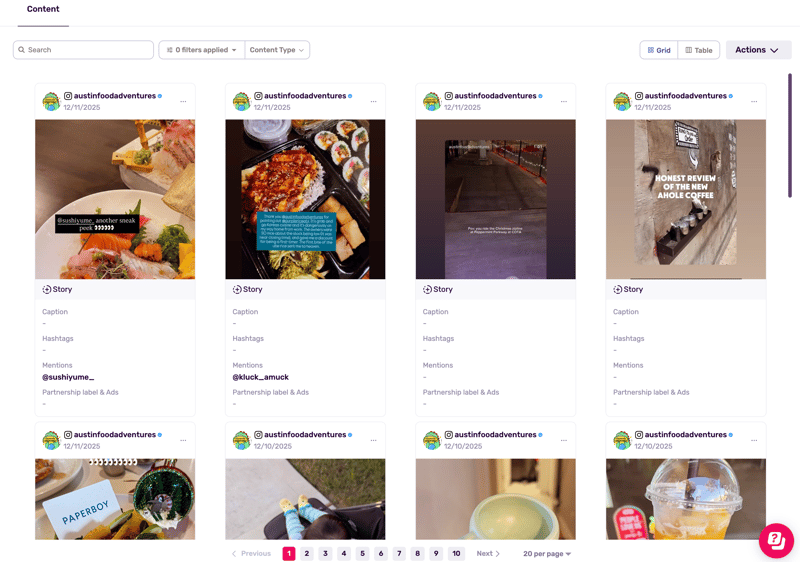This screenshot has width=800, height=562.
Task: Open the green cup thumbnail
Action: tap(495, 499)
